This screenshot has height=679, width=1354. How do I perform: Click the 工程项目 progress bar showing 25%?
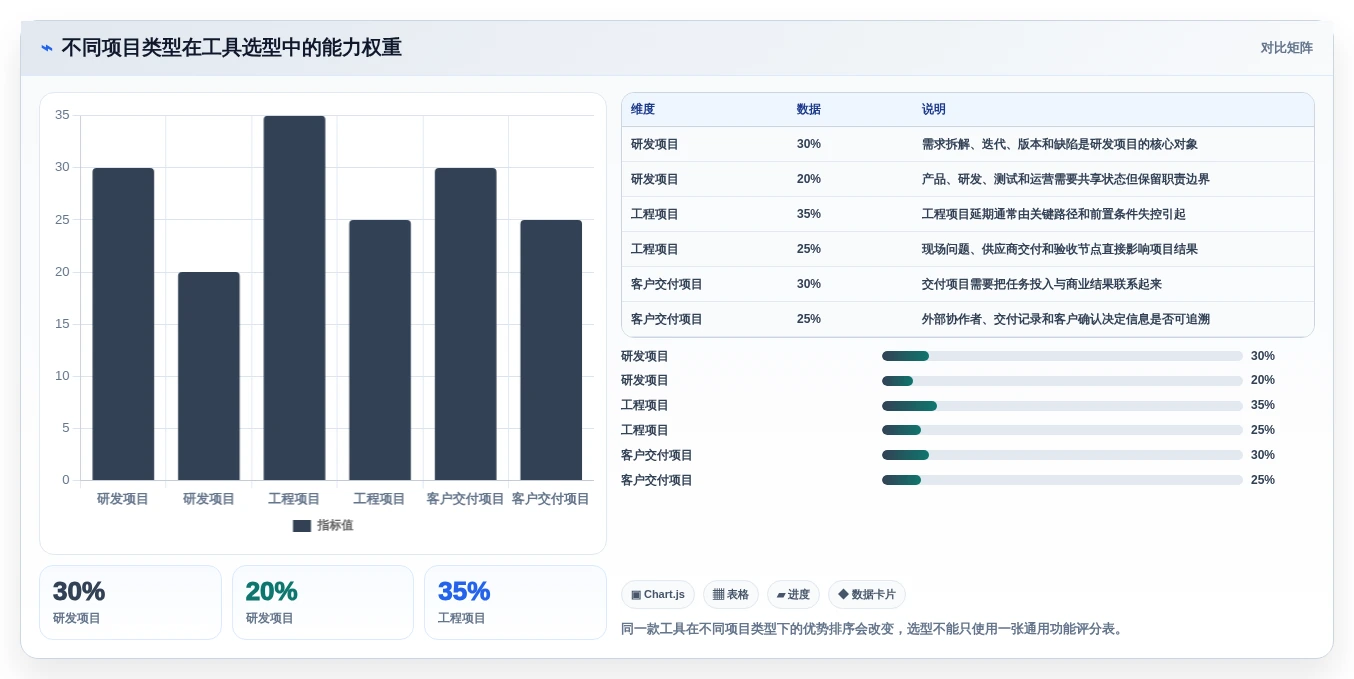tap(1062, 430)
